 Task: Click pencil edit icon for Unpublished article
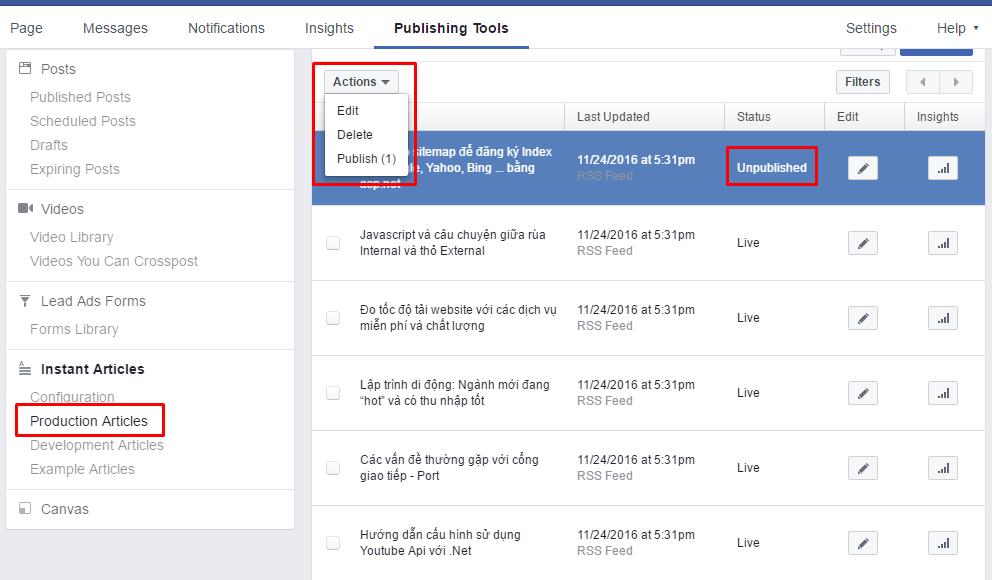pos(862,168)
